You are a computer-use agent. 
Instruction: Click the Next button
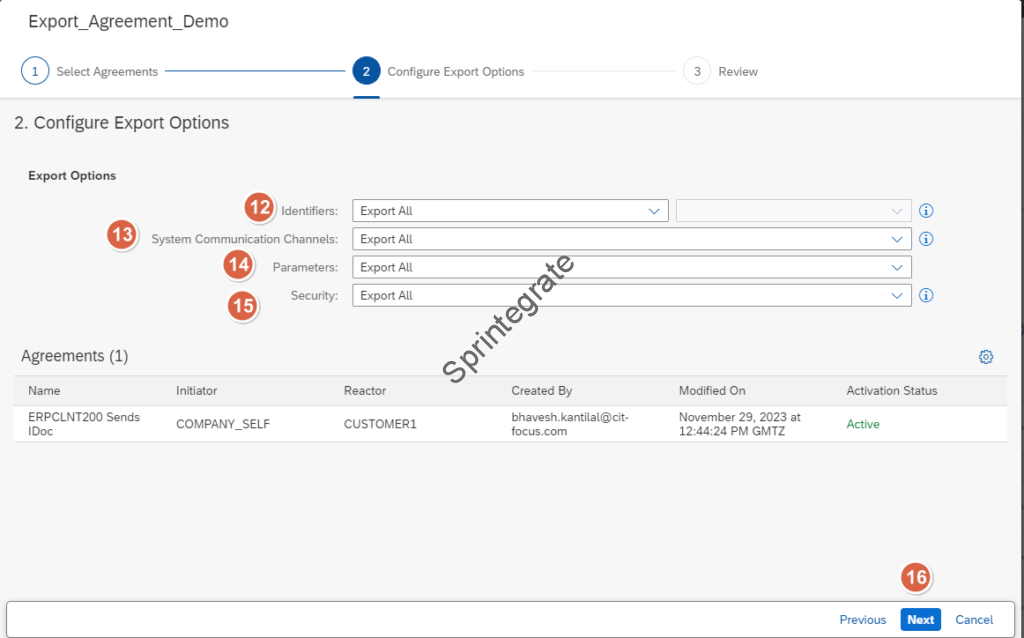pyautogui.click(x=920, y=620)
